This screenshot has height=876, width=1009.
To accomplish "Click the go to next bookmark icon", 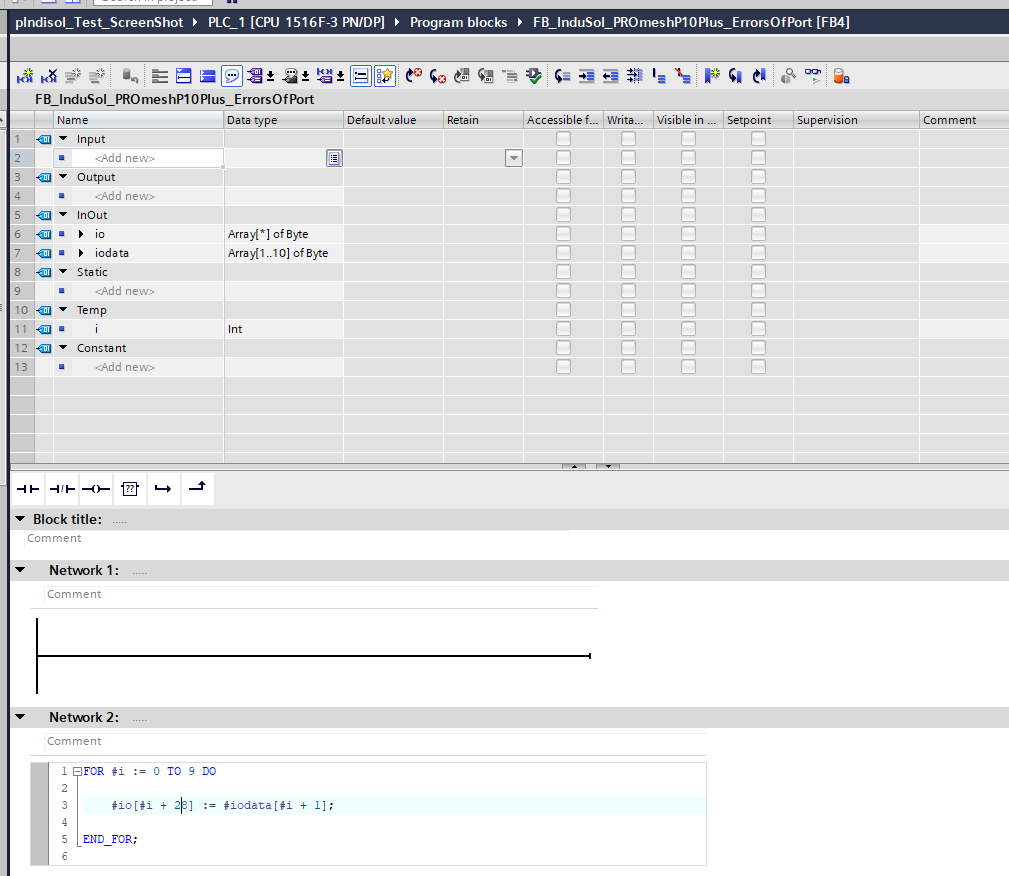I will [735, 76].
